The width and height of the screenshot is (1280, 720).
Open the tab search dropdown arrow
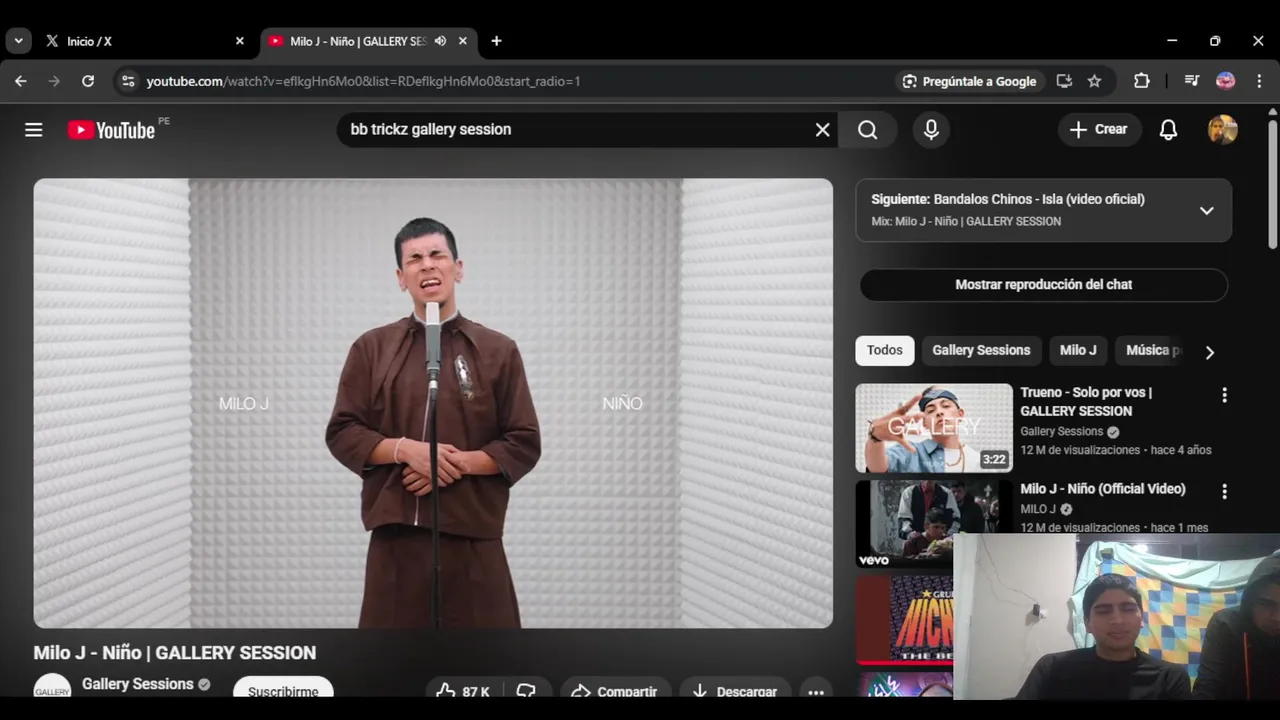click(x=18, y=41)
